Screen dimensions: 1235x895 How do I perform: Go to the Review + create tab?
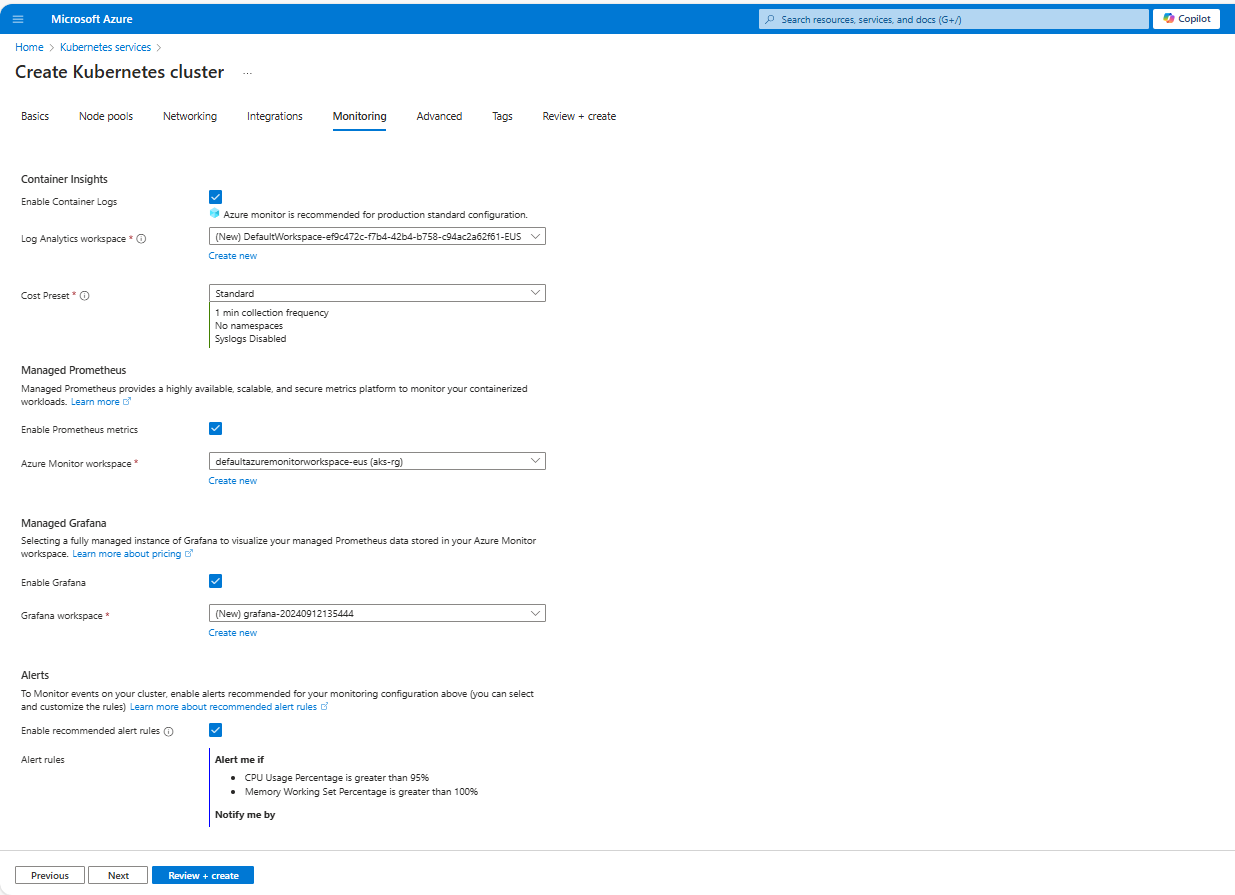(579, 116)
